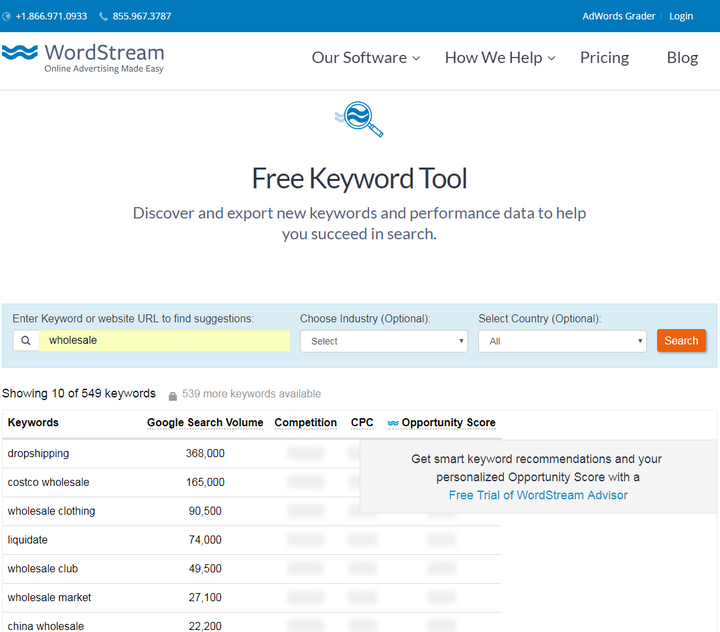720x632 pixels.
Task: Click the 27,100 search volume value
Action: (205, 598)
